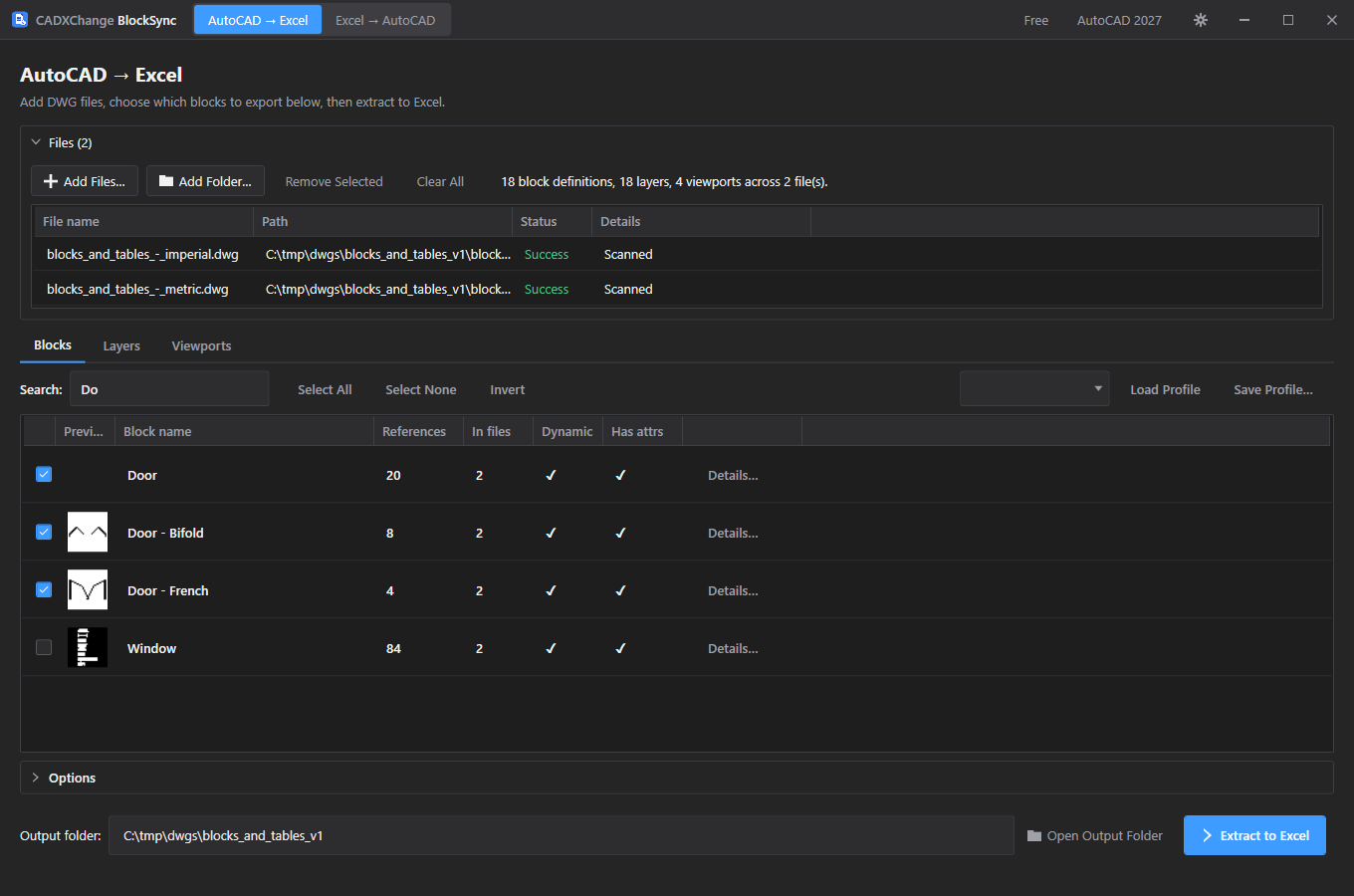Image resolution: width=1354 pixels, height=896 pixels.
Task: Sort blocks by Dynamic column header
Action: tap(567, 431)
